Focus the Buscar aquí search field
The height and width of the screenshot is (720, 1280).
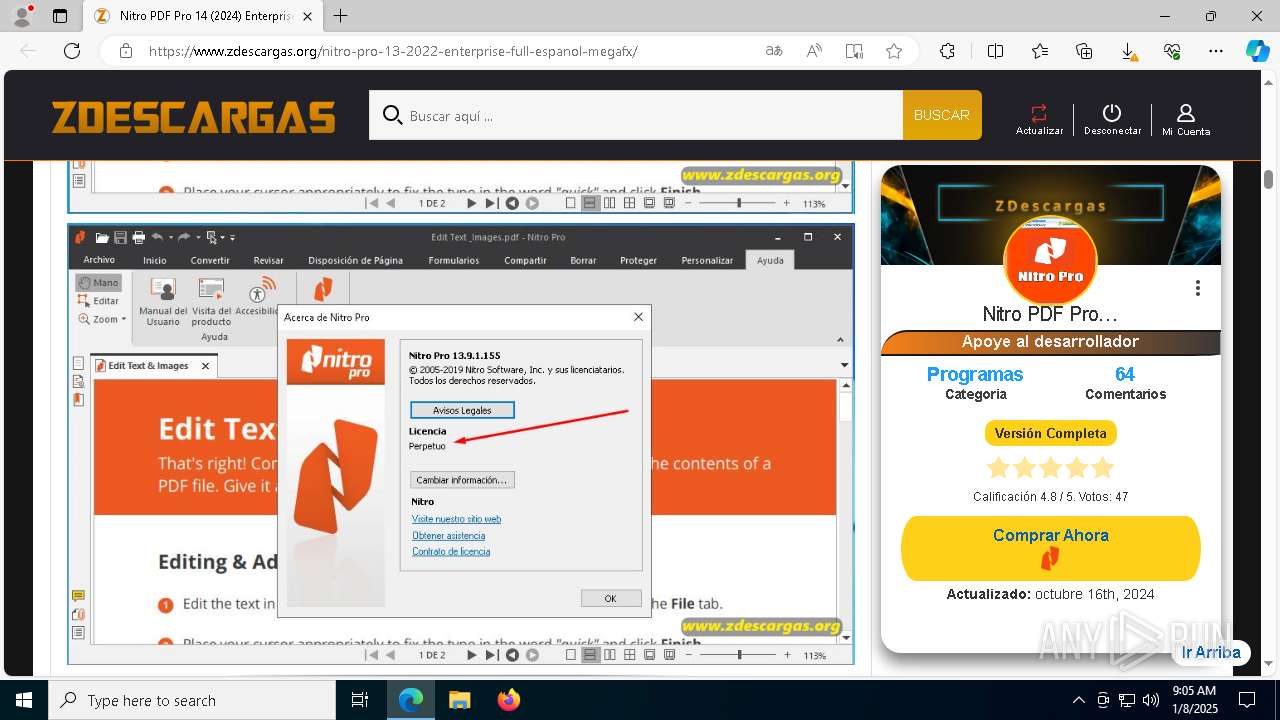[x=636, y=115]
